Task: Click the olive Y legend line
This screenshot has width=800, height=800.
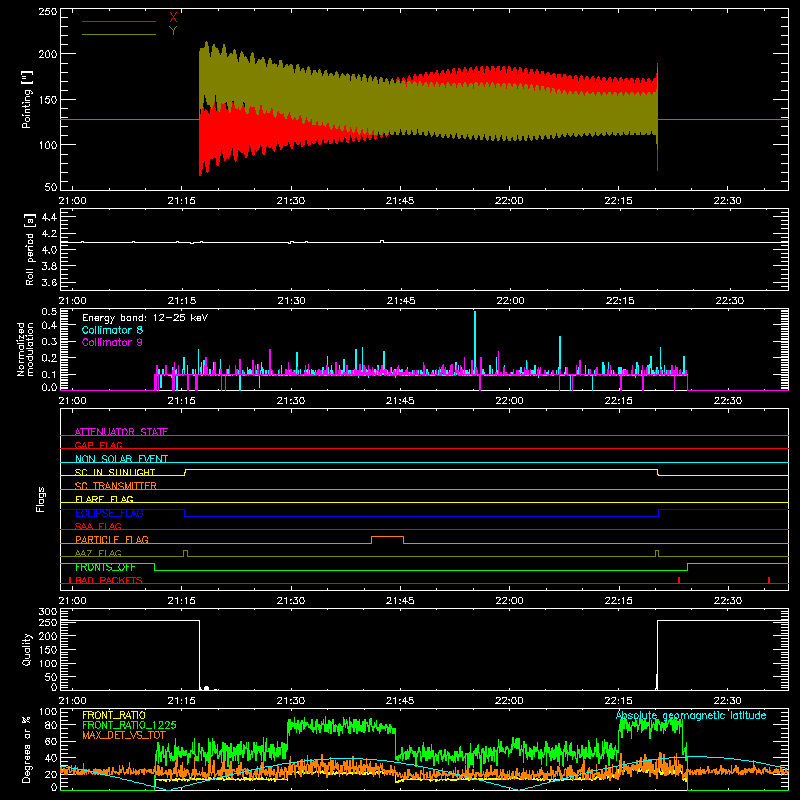Action: pos(119,34)
